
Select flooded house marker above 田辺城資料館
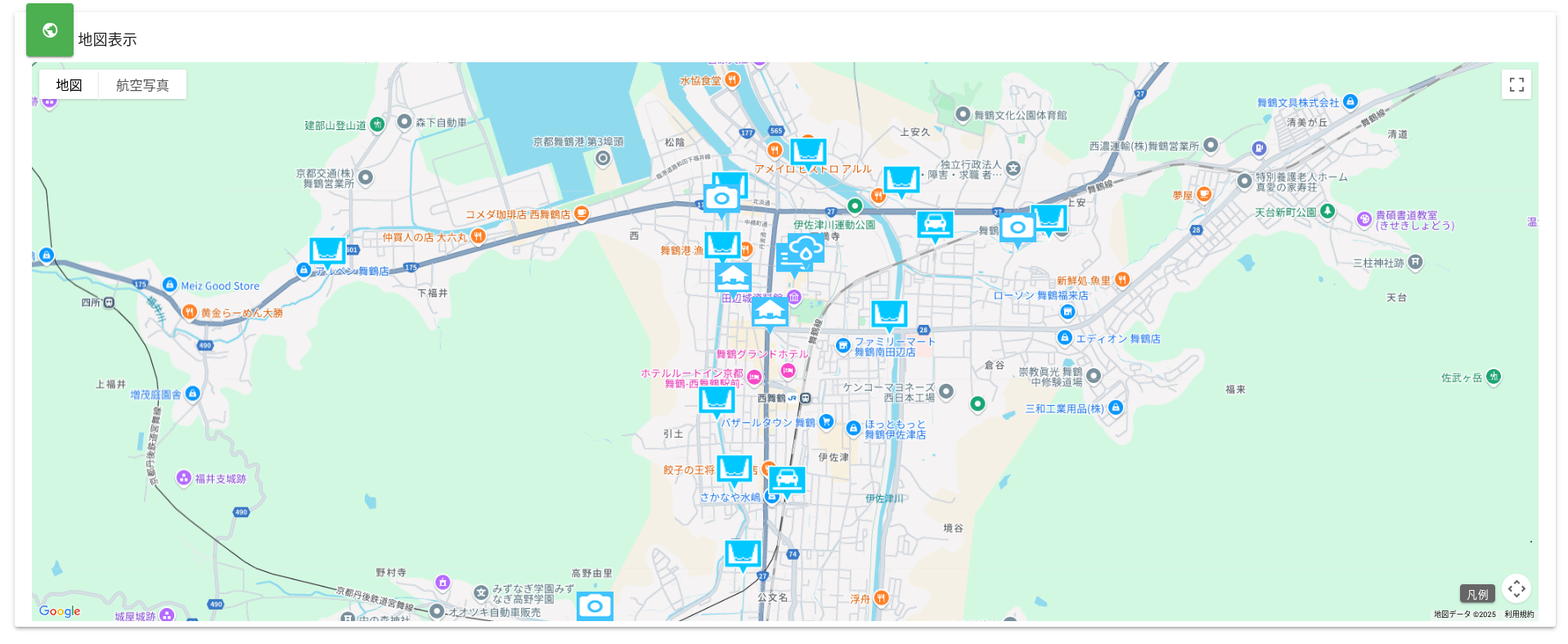coord(733,277)
